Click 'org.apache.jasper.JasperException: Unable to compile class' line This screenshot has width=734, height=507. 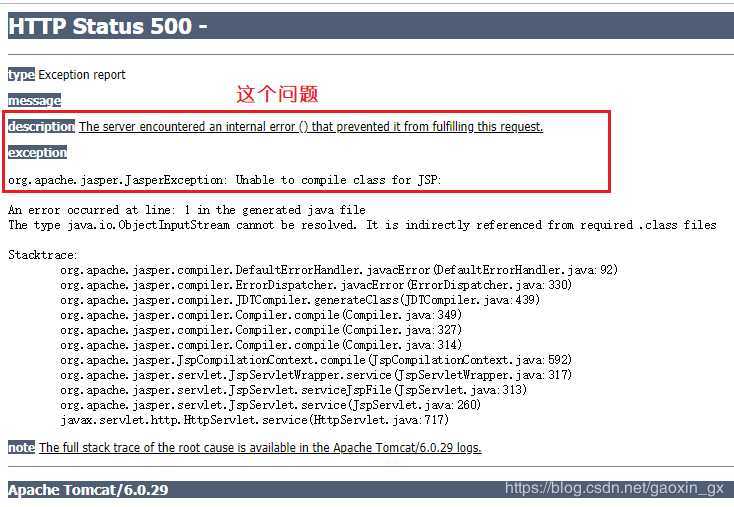coord(225,180)
